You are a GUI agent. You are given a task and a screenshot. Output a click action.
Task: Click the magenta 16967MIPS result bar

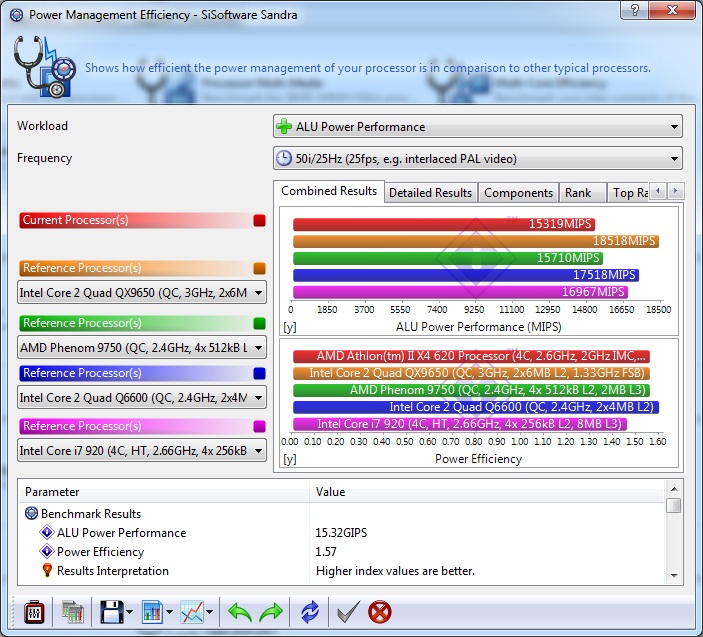(460, 292)
